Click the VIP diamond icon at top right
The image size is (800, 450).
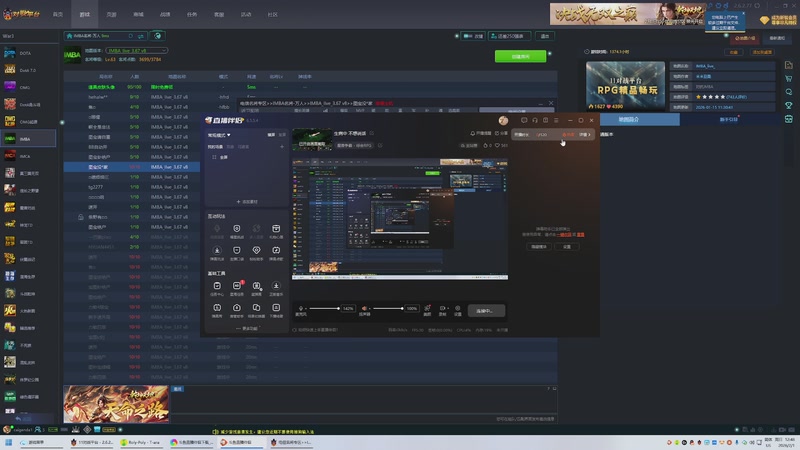(x=764, y=20)
